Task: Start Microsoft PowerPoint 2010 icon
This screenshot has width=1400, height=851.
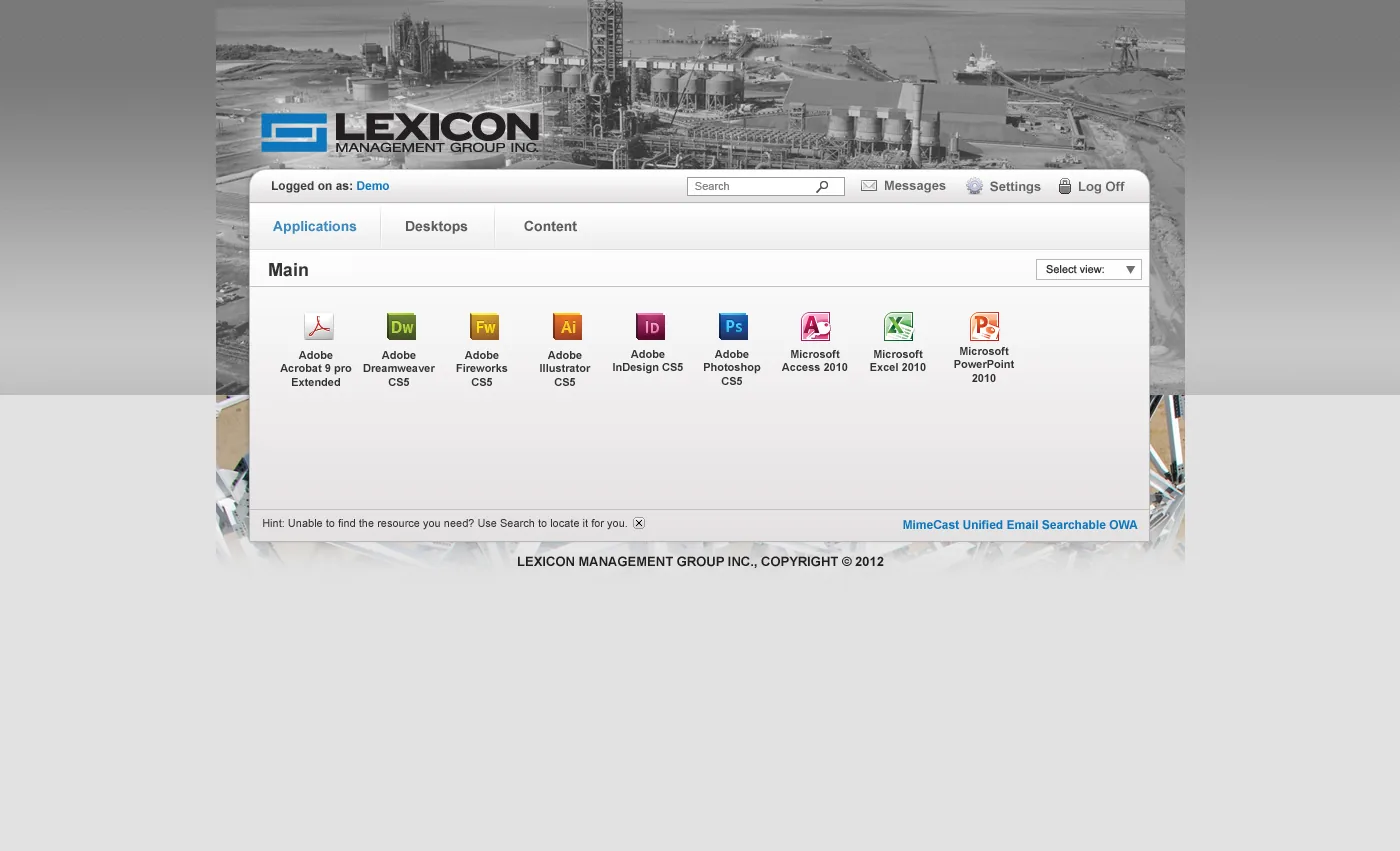Action: pyautogui.click(x=984, y=327)
